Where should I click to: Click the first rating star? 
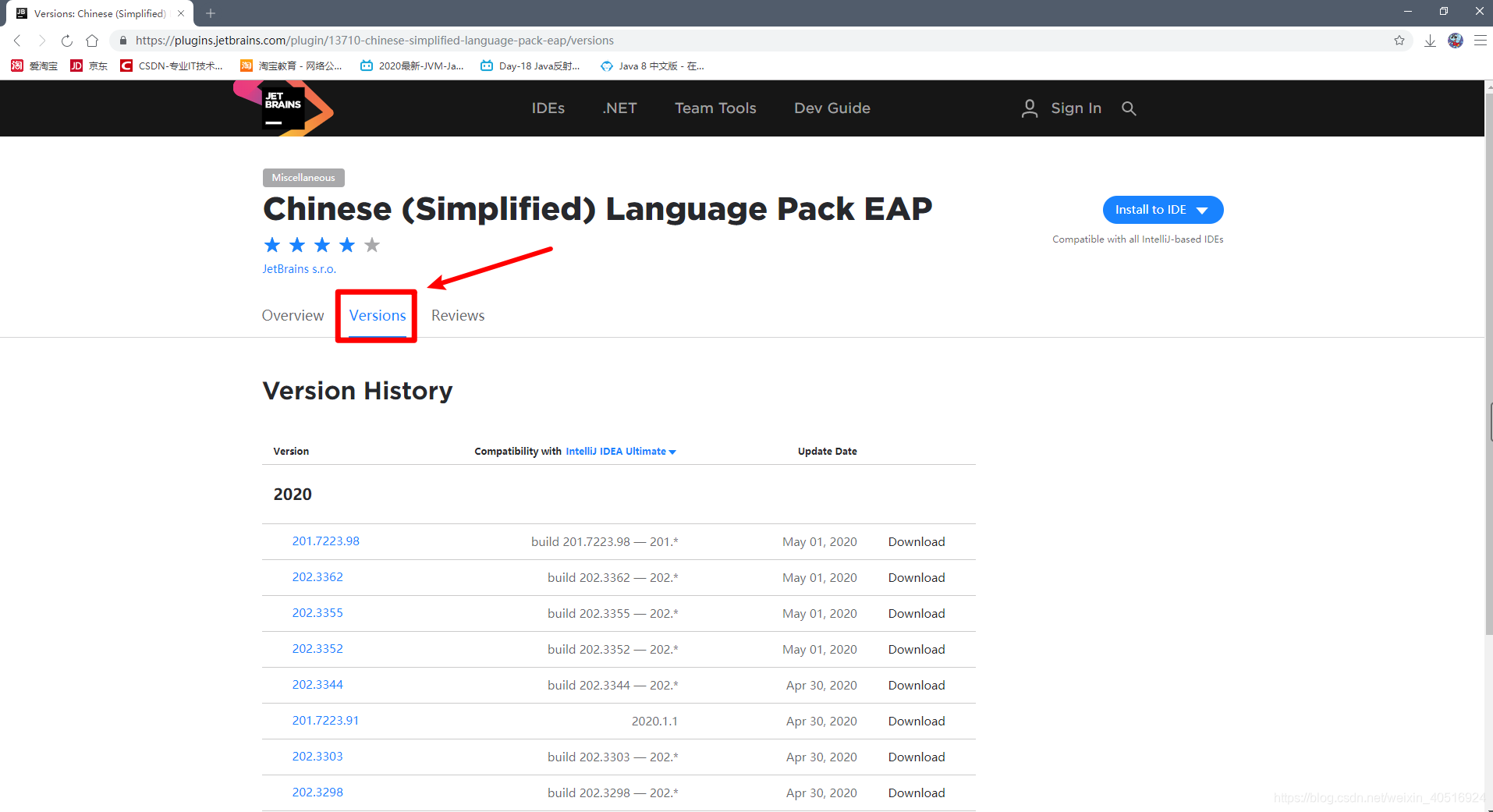point(272,245)
